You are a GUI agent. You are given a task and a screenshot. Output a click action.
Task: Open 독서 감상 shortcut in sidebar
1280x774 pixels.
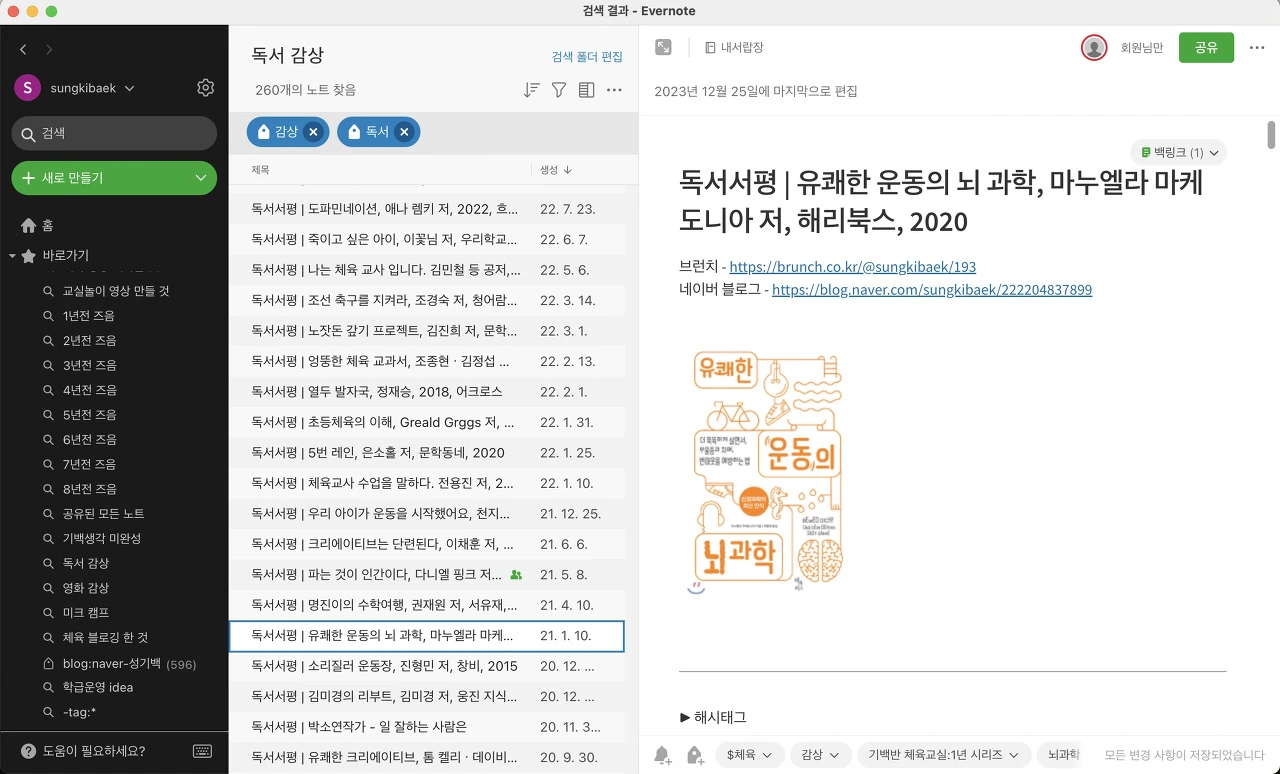pyautogui.click(x=86, y=563)
